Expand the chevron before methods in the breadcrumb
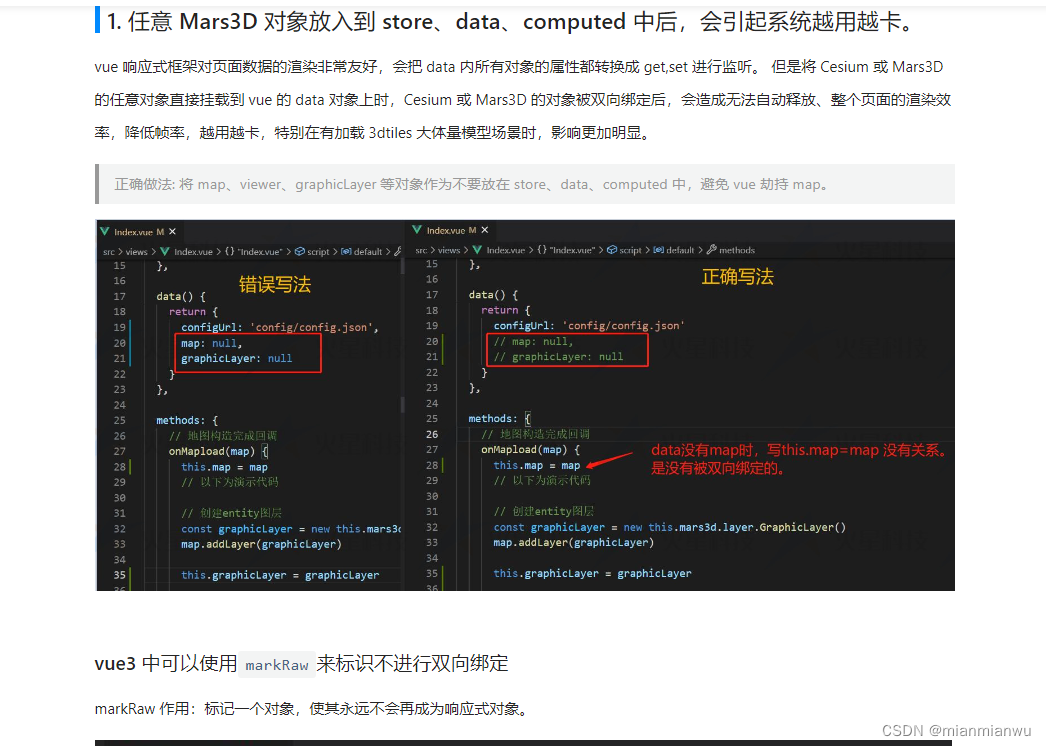1046x746 pixels. pyautogui.click(x=702, y=249)
